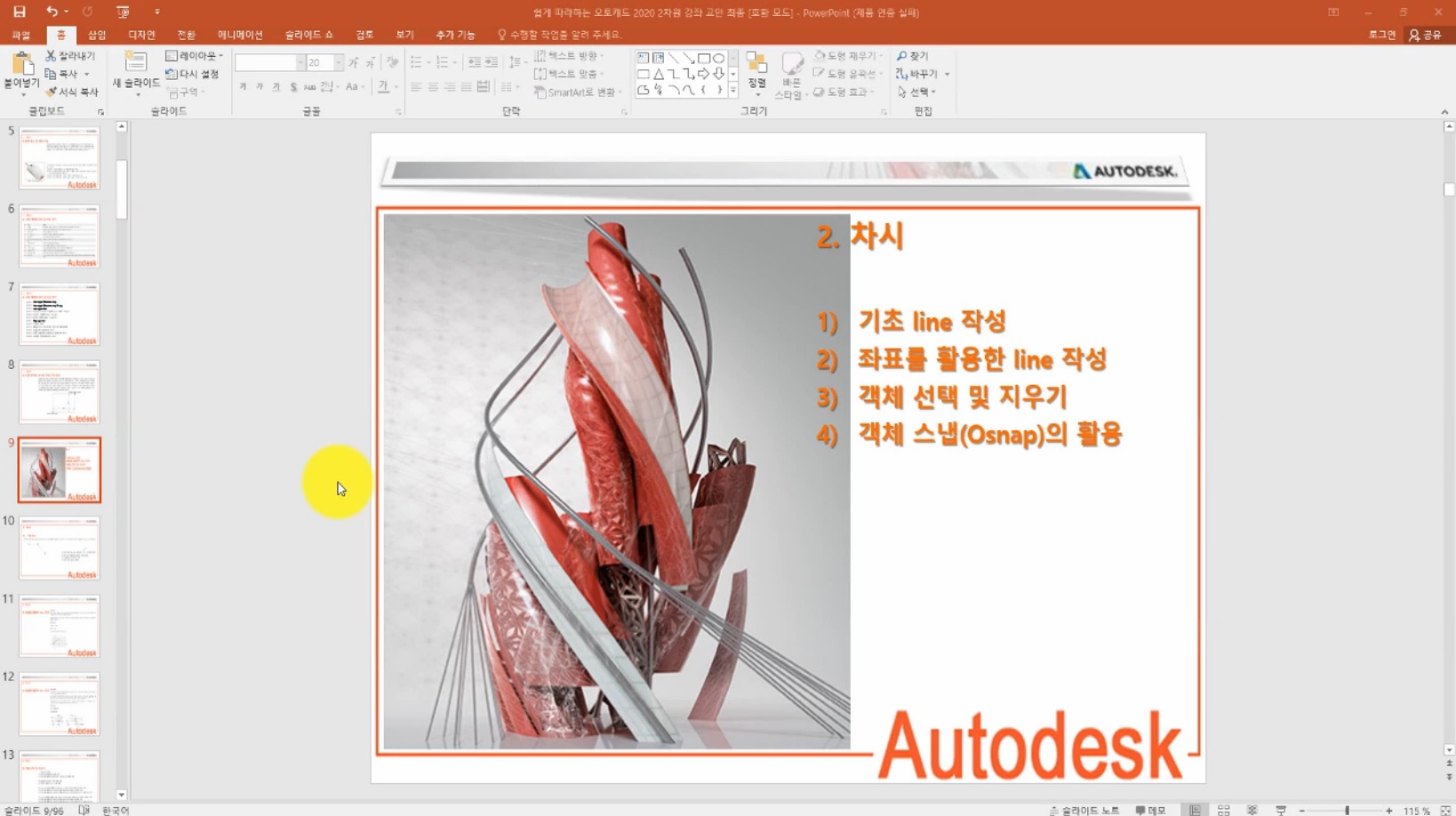
Task: Select the line drawing tool
Action: [673, 57]
